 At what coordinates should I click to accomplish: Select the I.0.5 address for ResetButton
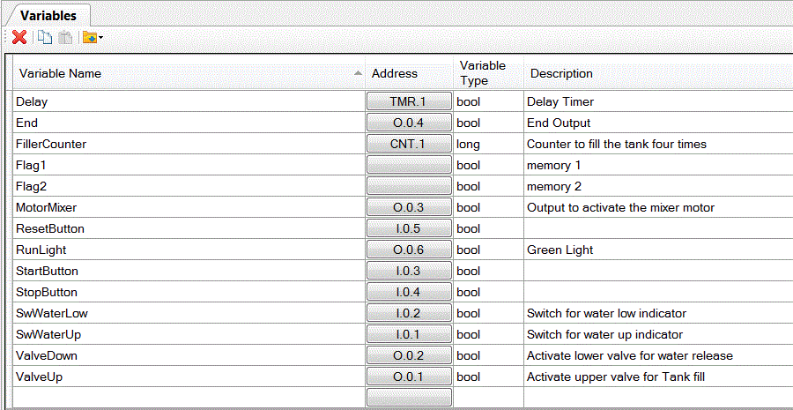[x=408, y=229]
